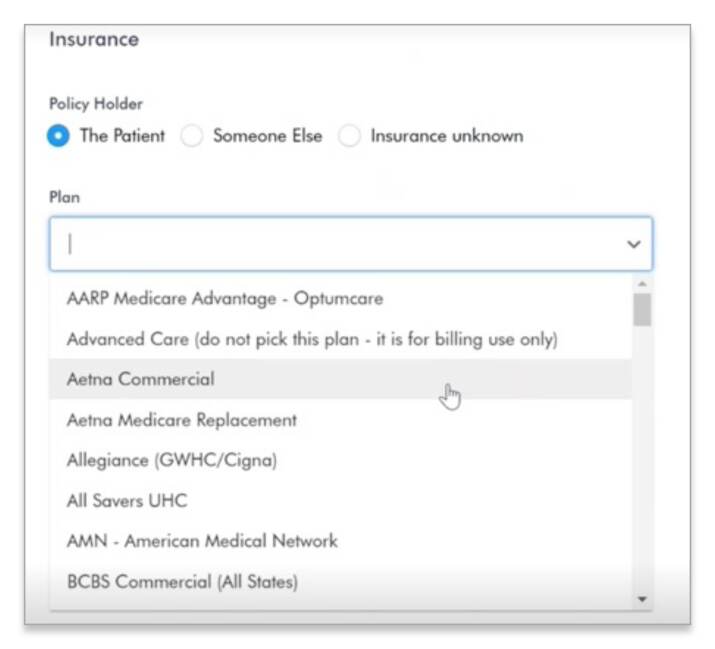Image resolution: width=715 pixels, height=649 pixels.
Task: Pick All Savers UHC plan
Action: (341, 500)
